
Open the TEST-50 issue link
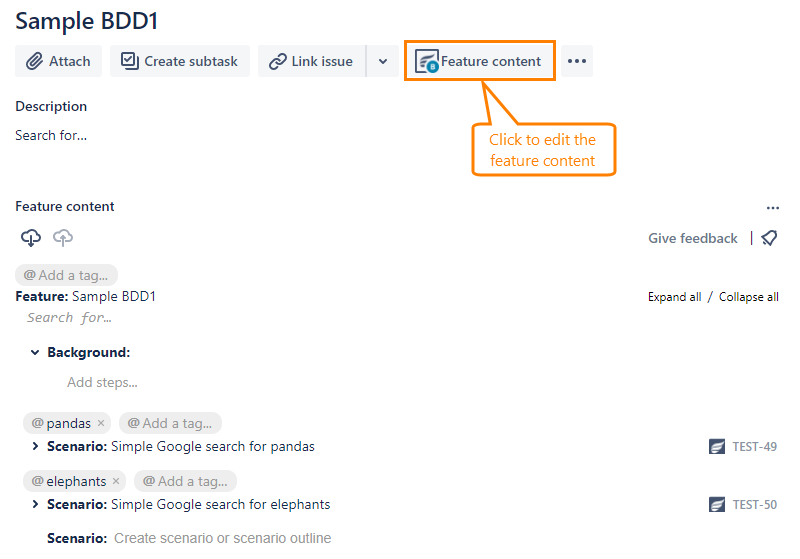(754, 505)
